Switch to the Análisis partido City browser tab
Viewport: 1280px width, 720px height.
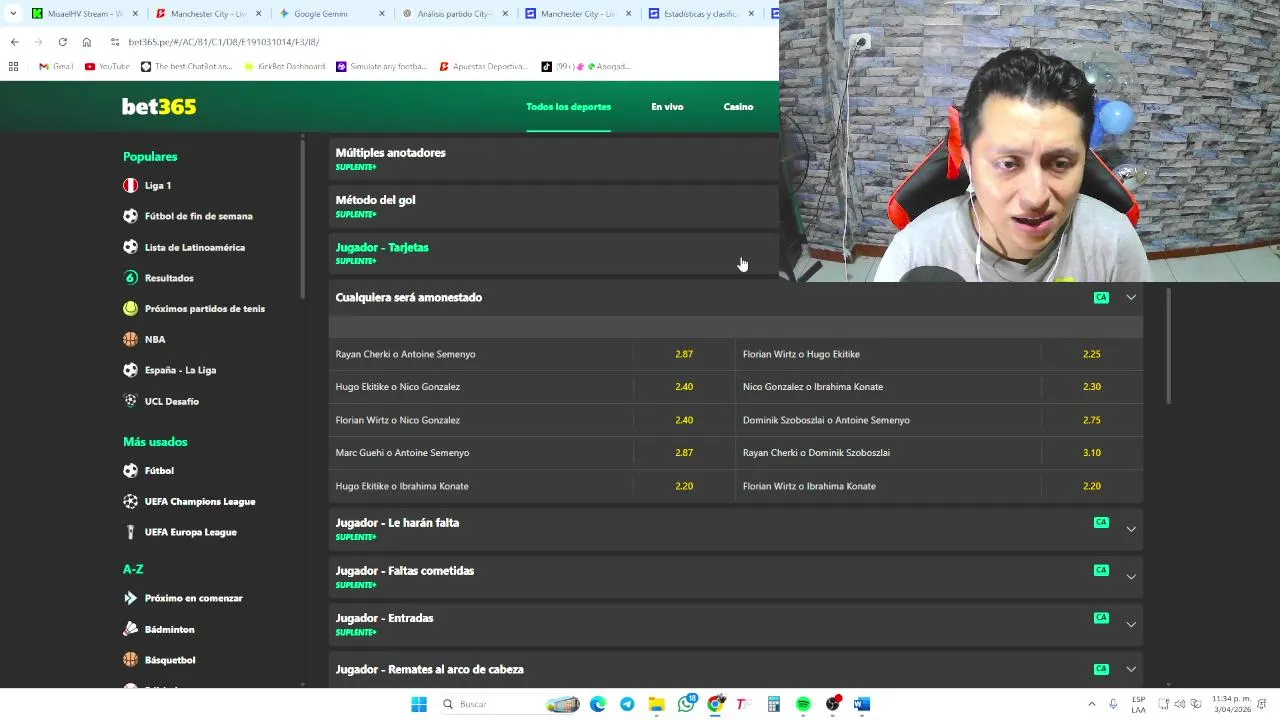click(457, 14)
